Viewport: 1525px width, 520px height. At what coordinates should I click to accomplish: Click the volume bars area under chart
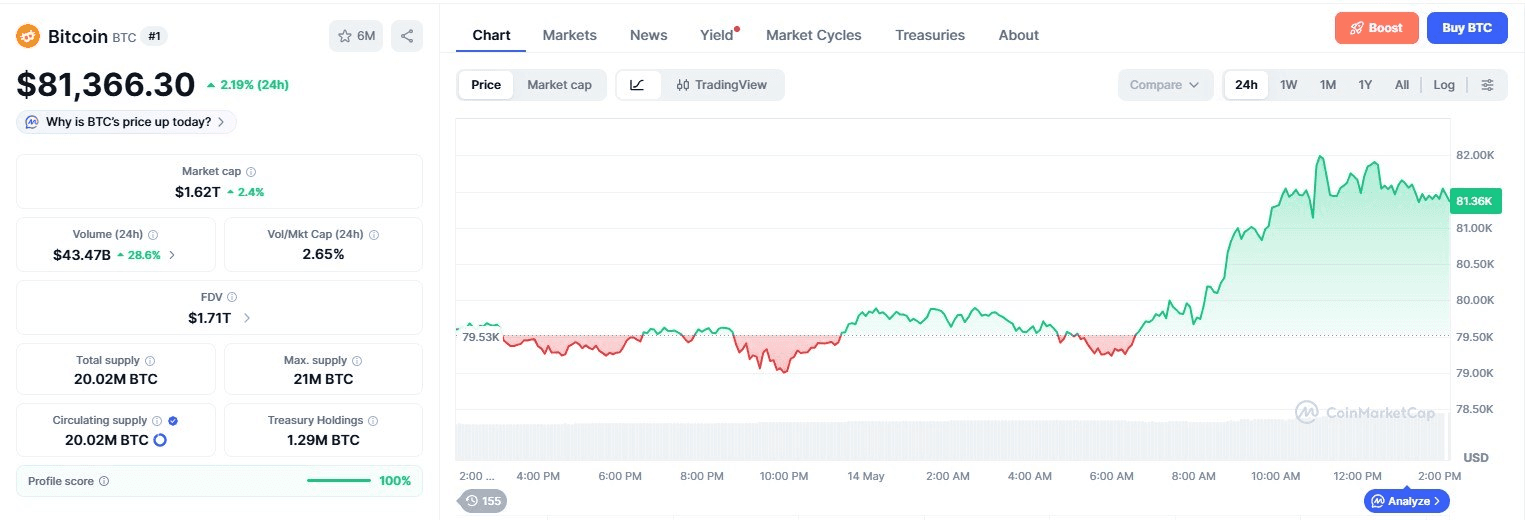click(x=952, y=440)
